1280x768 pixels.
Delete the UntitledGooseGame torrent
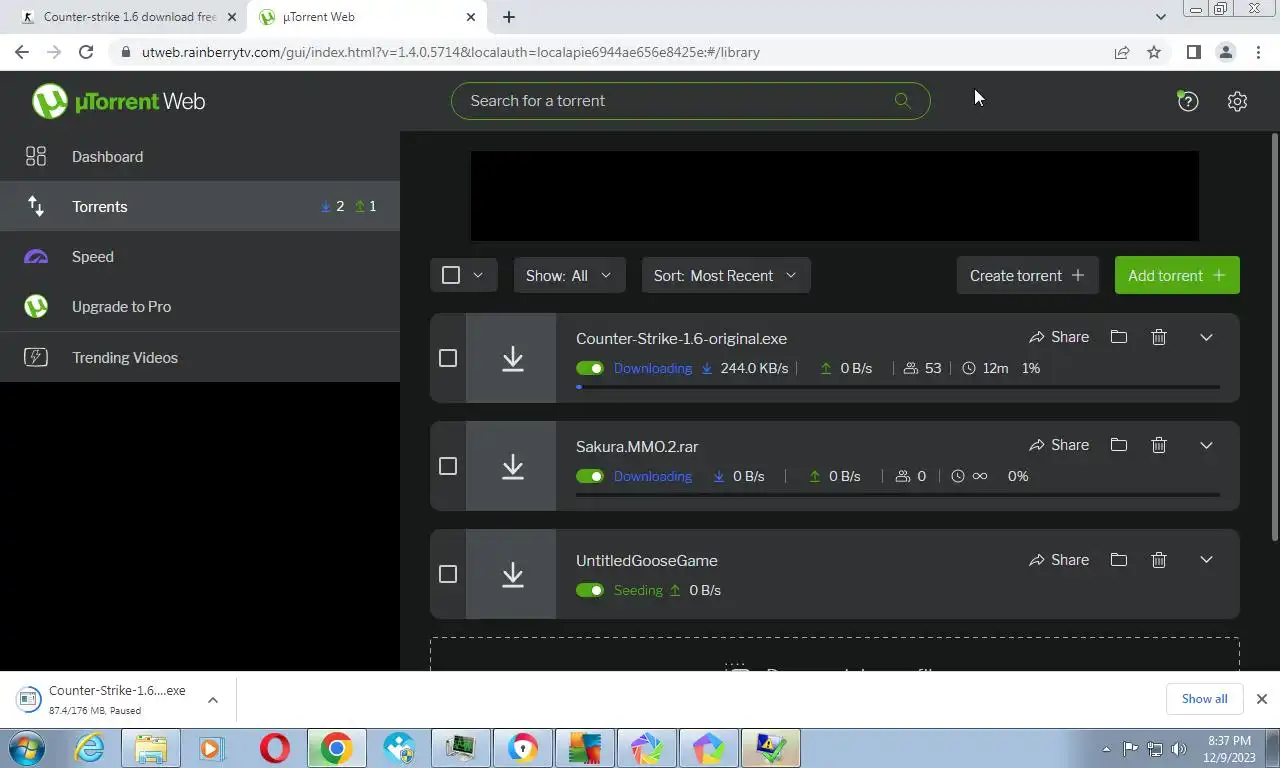click(x=1159, y=560)
